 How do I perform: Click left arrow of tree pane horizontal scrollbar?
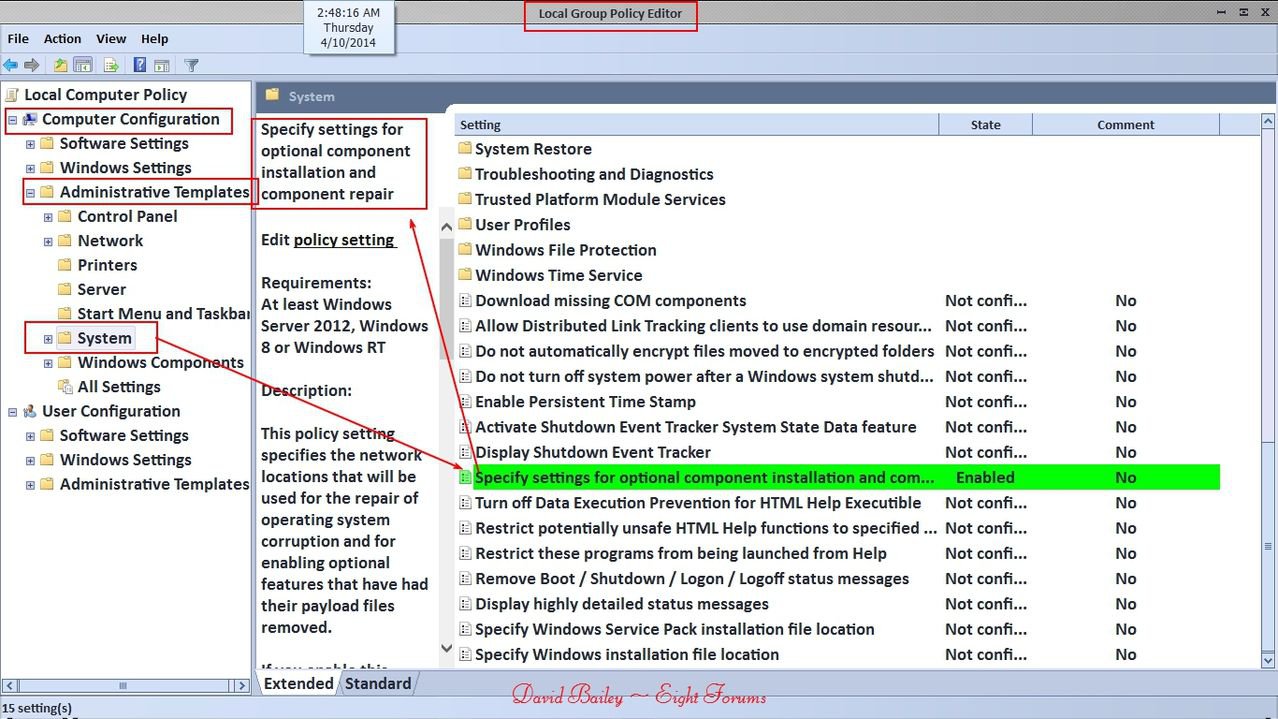(x=10, y=686)
